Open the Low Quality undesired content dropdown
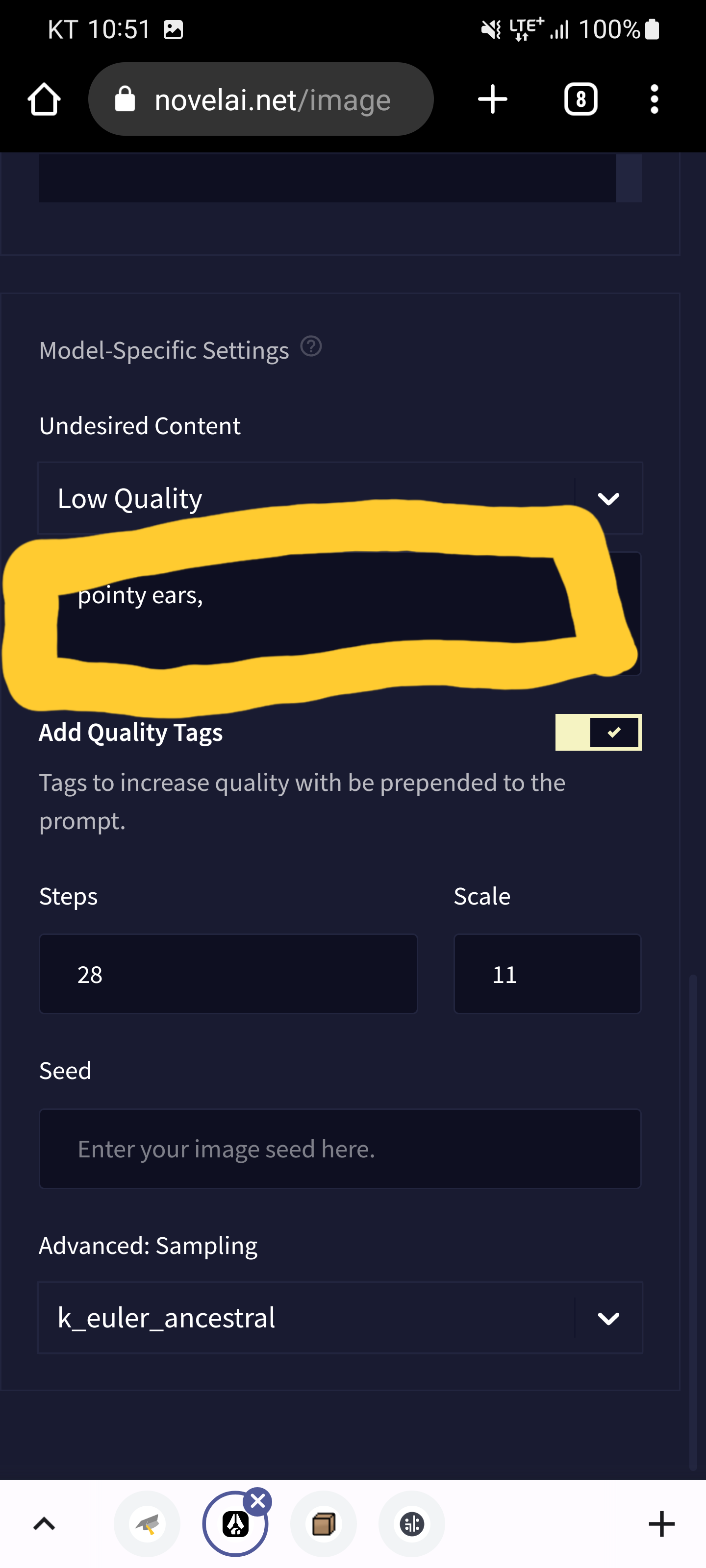The height and width of the screenshot is (1568, 706). pyautogui.click(x=340, y=498)
